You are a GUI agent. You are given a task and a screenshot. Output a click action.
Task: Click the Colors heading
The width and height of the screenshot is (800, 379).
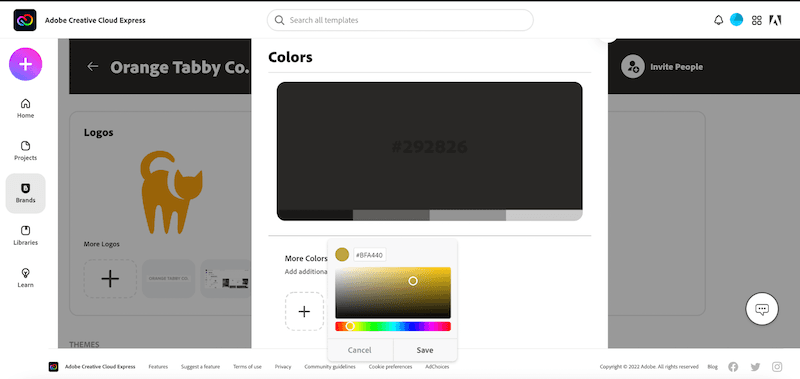pos(290,57)
